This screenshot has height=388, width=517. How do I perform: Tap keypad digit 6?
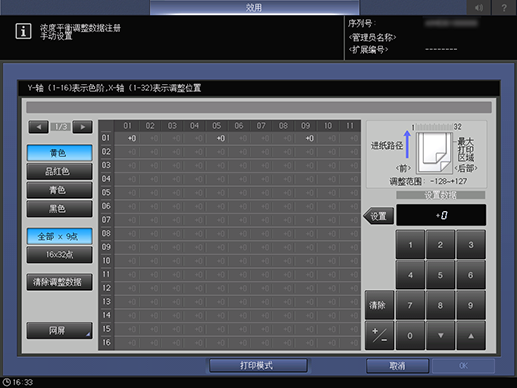click(x=471, y=275)
